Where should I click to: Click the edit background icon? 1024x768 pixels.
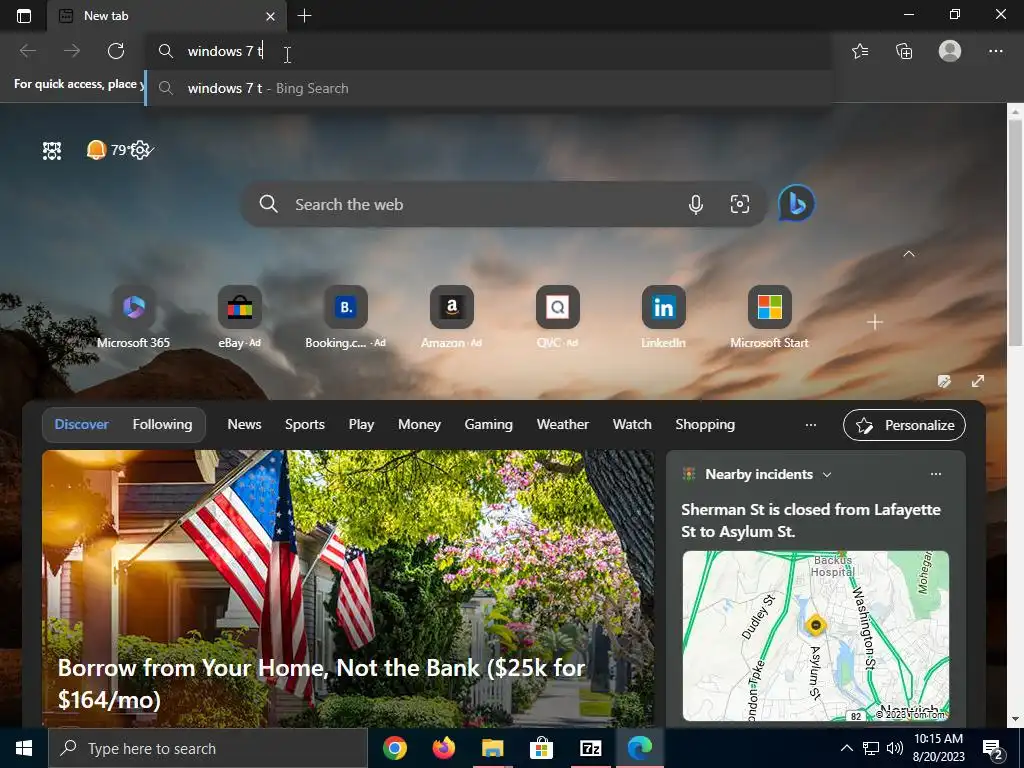click(944, 381)
